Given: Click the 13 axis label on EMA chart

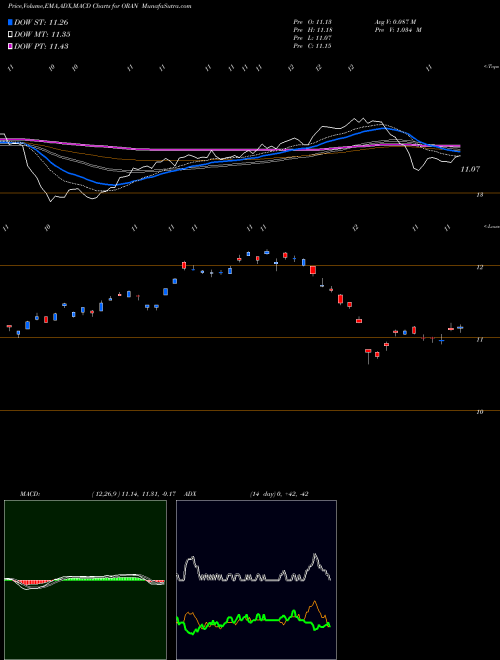Looking at the screenshot, I should click(480, 195).
